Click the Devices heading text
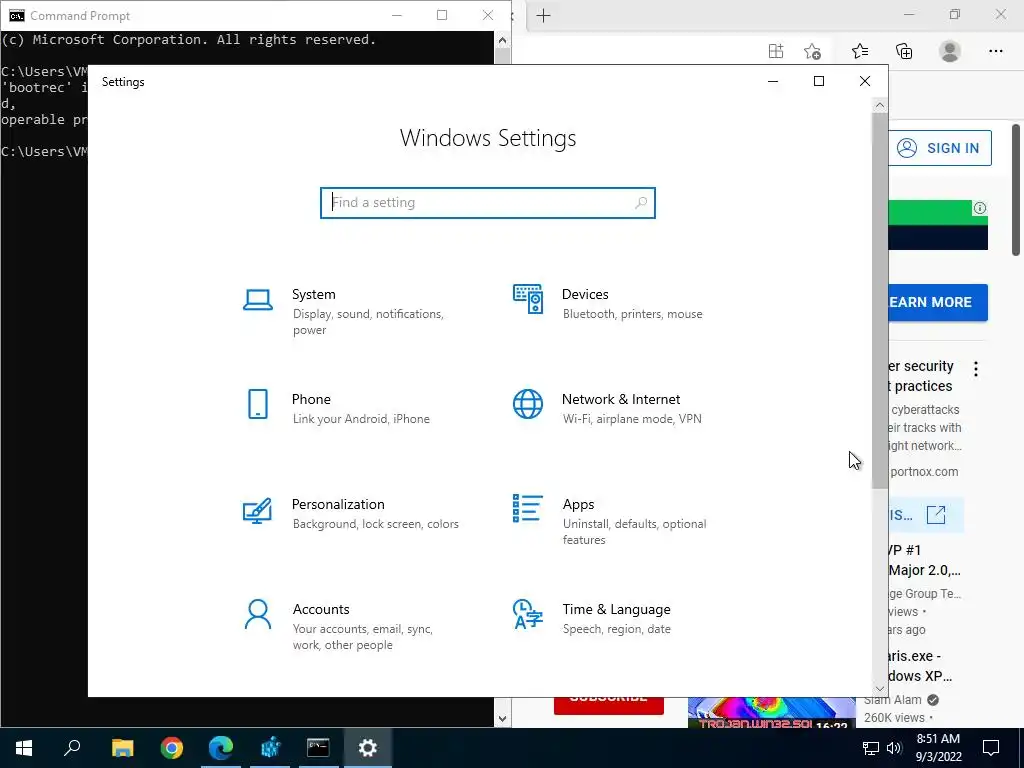Image resolution: width=1024 pixels, height=768 pixels. pos(585,295)
